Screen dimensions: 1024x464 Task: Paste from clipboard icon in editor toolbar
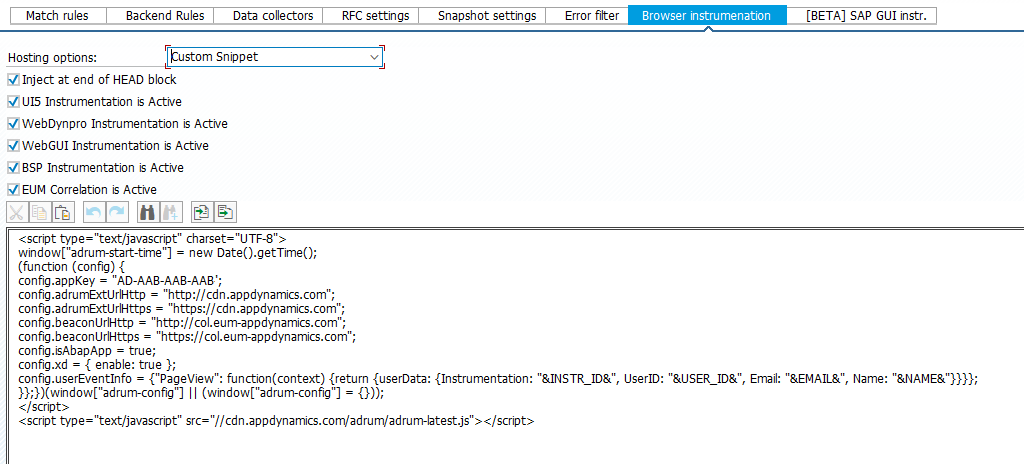click(63, 212)
